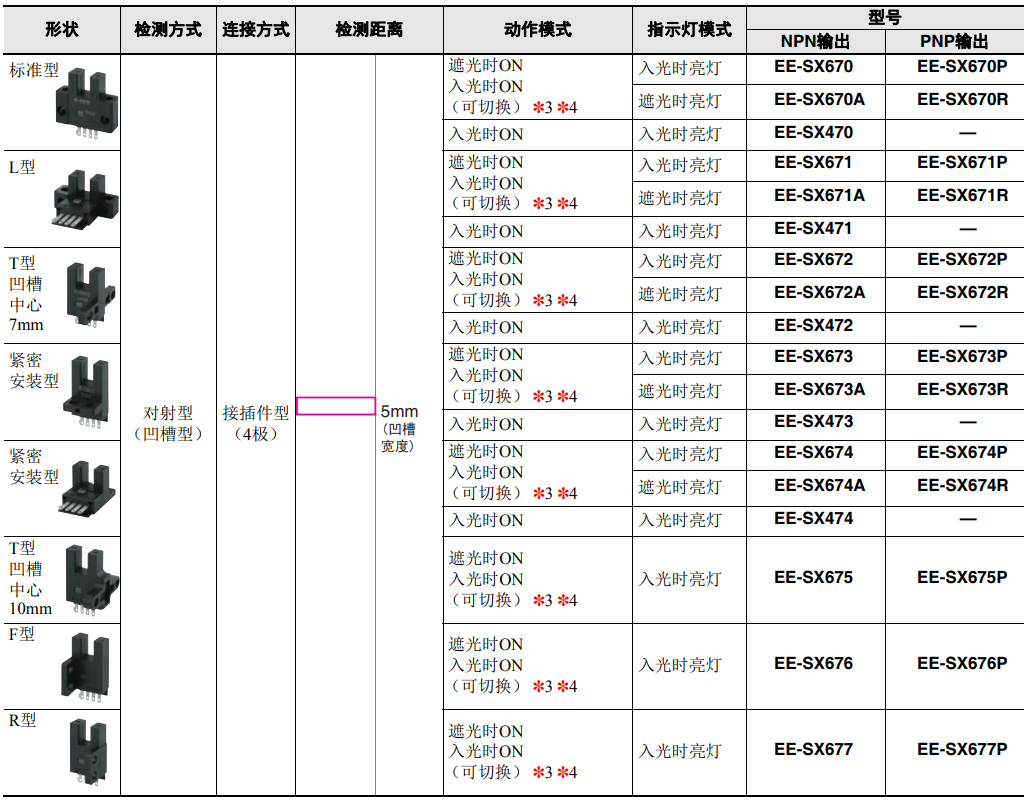Click the 型号 header cell
This screenshot has height=800, width=1035.
point(885,17)
